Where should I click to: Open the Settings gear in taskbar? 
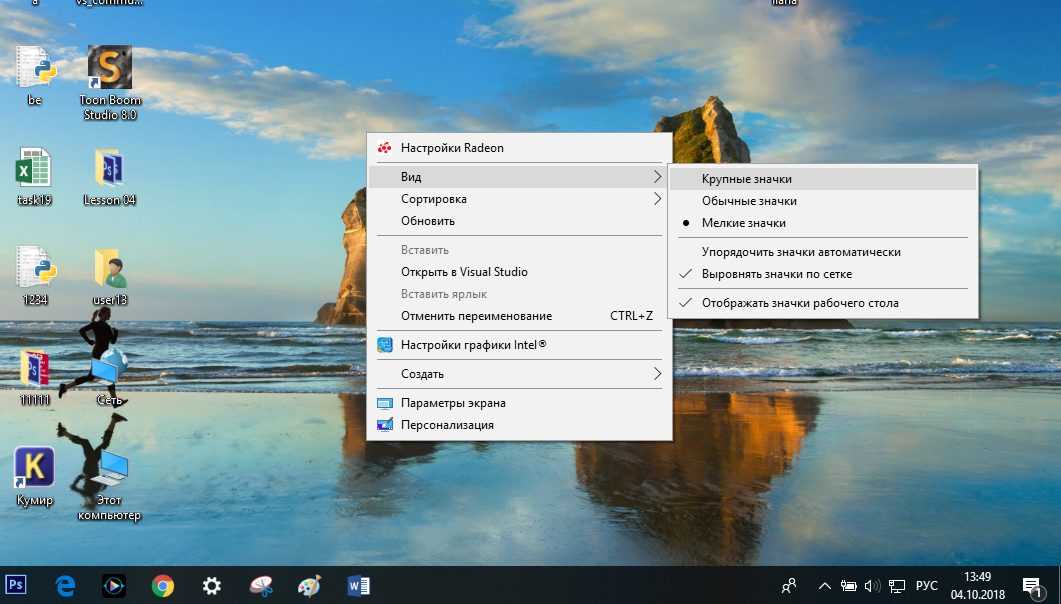tap(212, 585)
